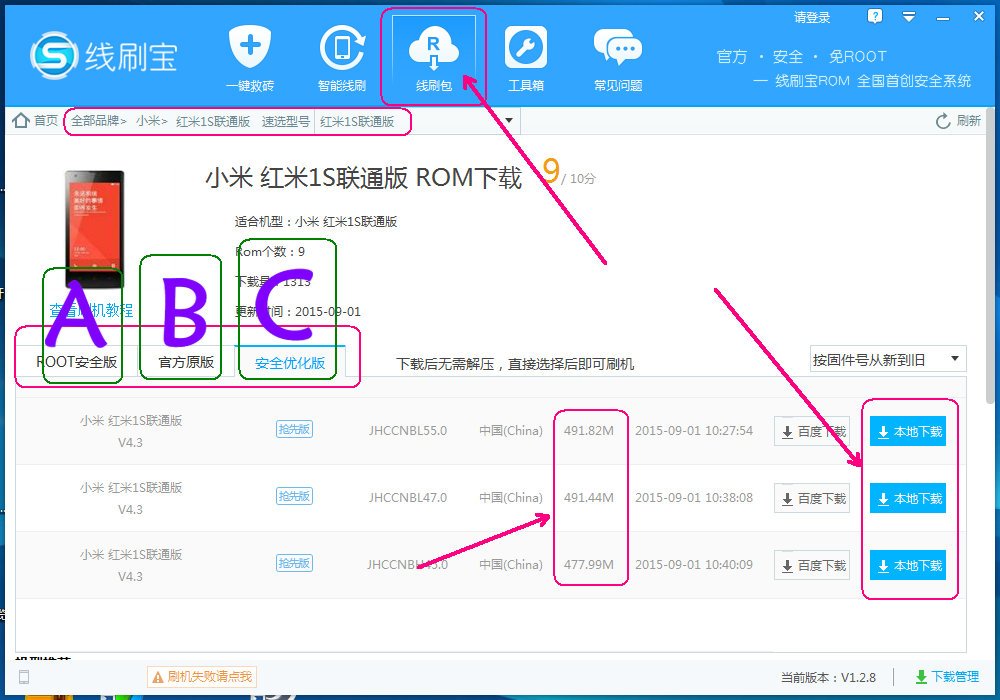
Task: Switch to ROOT安全版 tab
Action: pos(77,362)
